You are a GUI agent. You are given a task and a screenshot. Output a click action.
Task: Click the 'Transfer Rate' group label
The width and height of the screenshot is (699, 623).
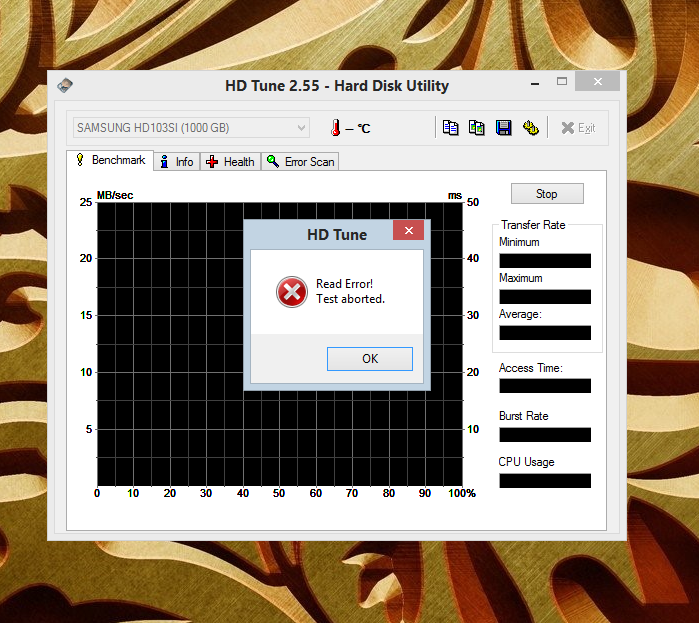pos(533,225)
